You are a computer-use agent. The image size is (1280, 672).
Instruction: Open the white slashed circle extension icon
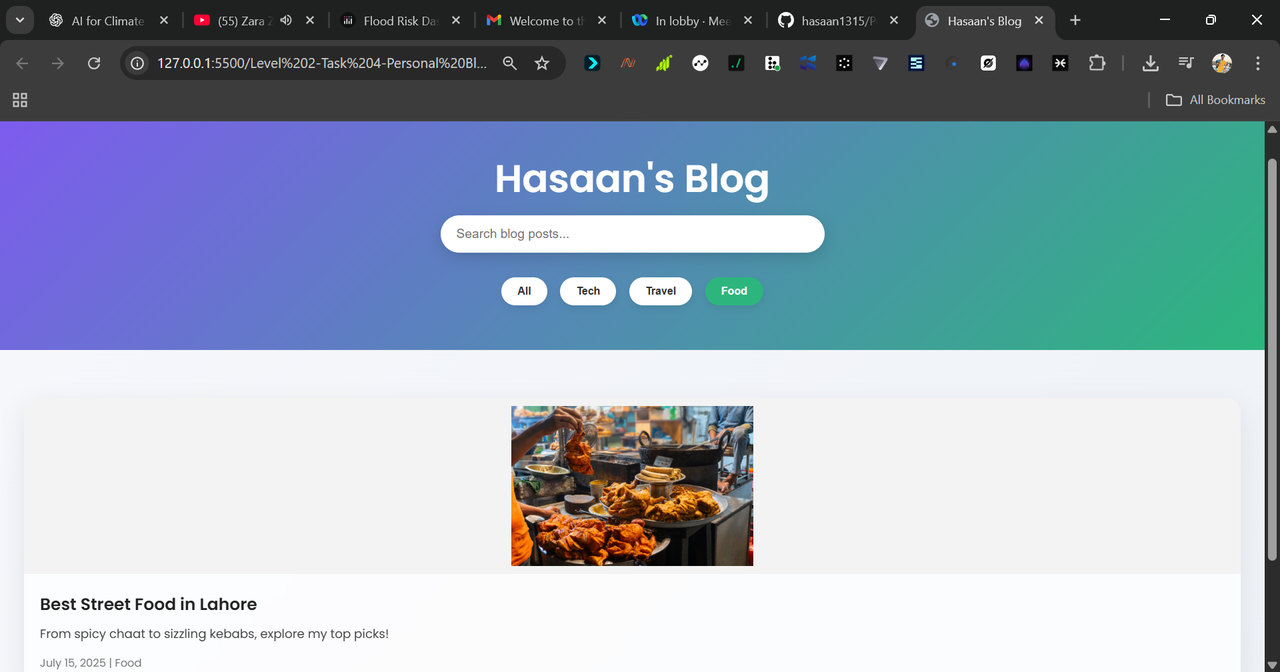tap(988, 63)
